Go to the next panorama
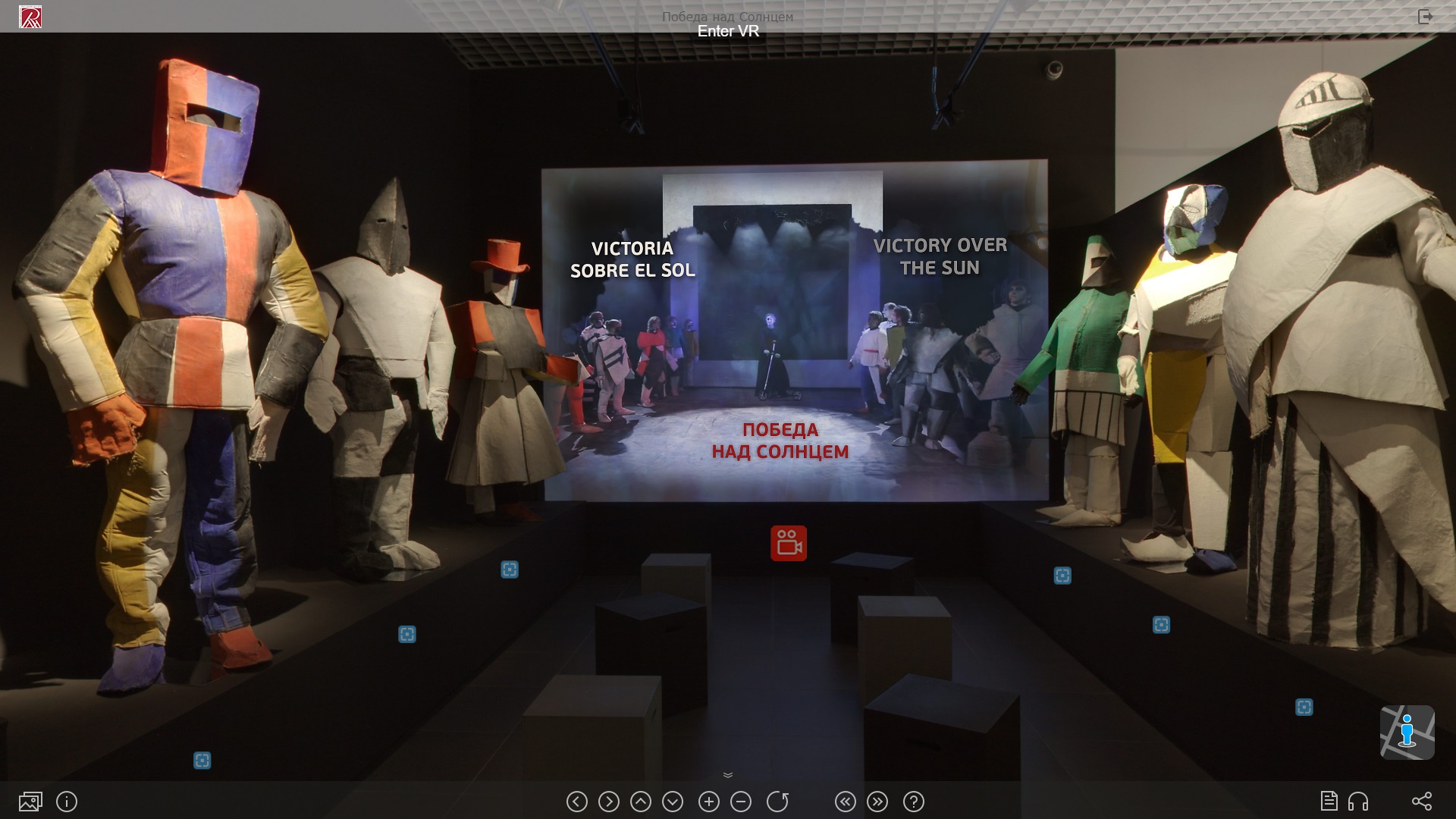This screenshot has height=819, width=1456. (877, 802)
